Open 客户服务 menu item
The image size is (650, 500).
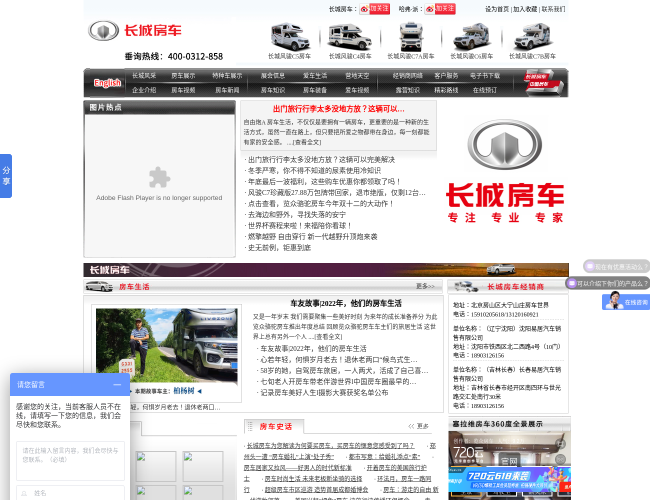click(x=446, y=75)
